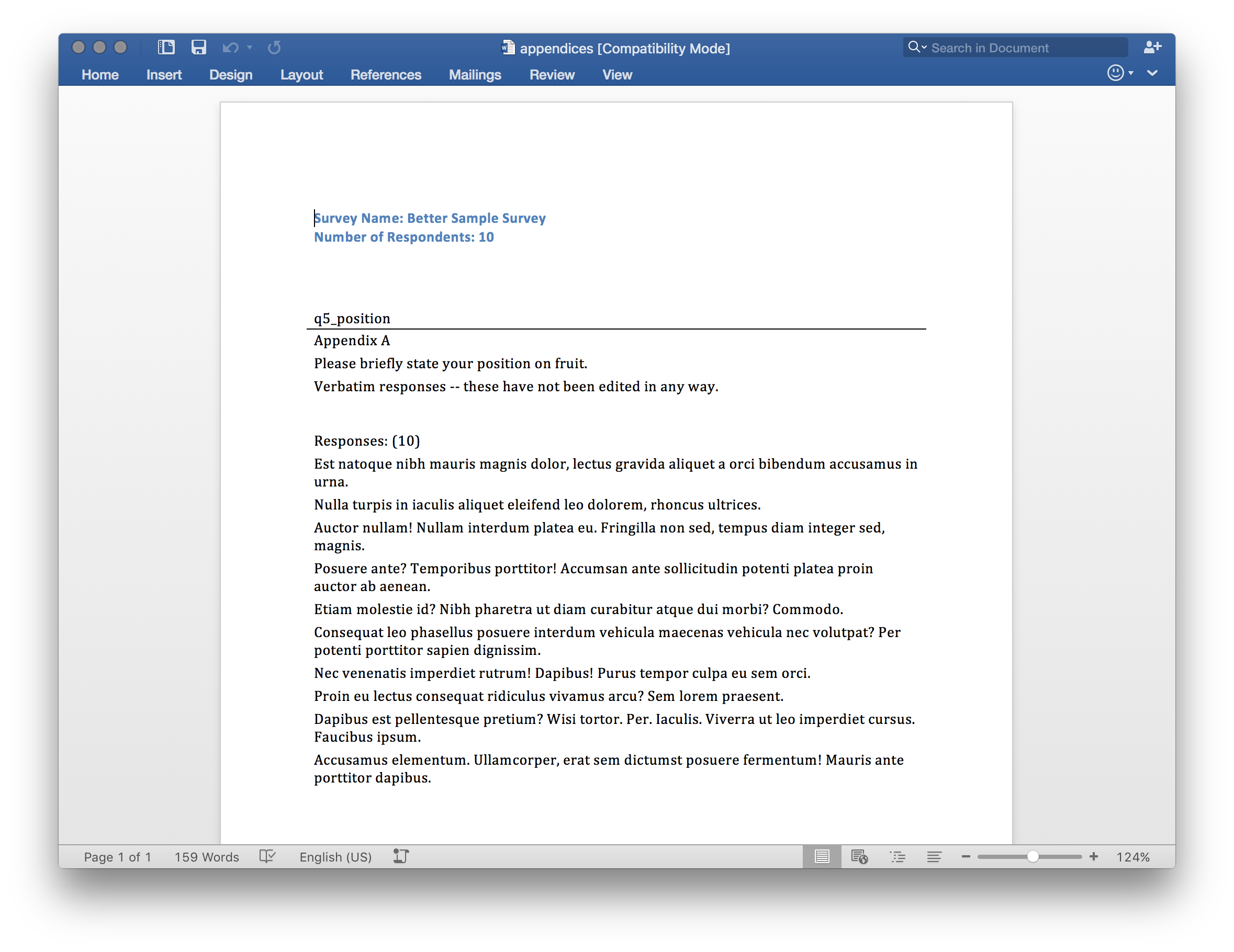Click the new document icon in the title bar
Screen dimensions: 1234x952
165,48
